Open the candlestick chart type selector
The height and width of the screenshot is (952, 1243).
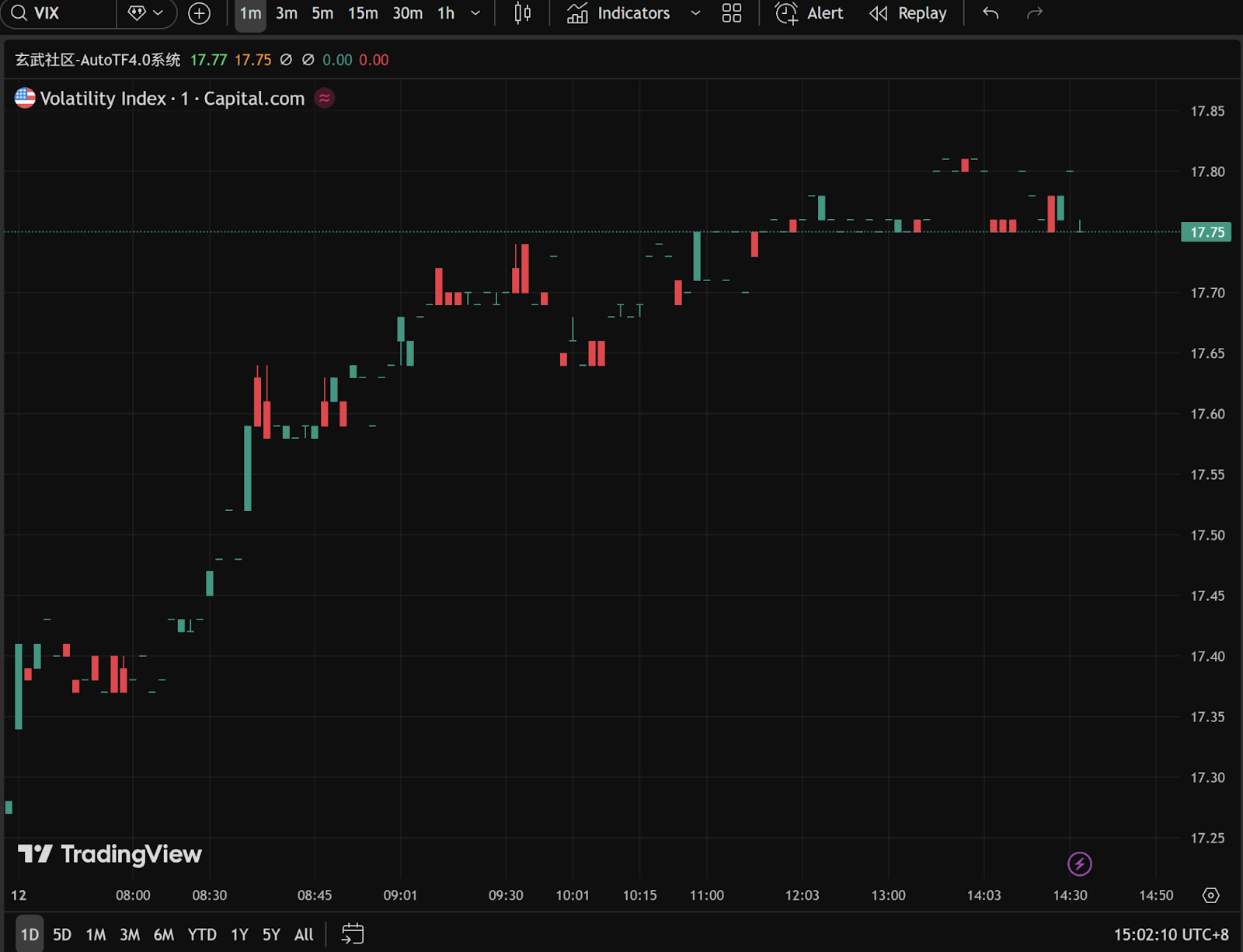tap(523, 13)
